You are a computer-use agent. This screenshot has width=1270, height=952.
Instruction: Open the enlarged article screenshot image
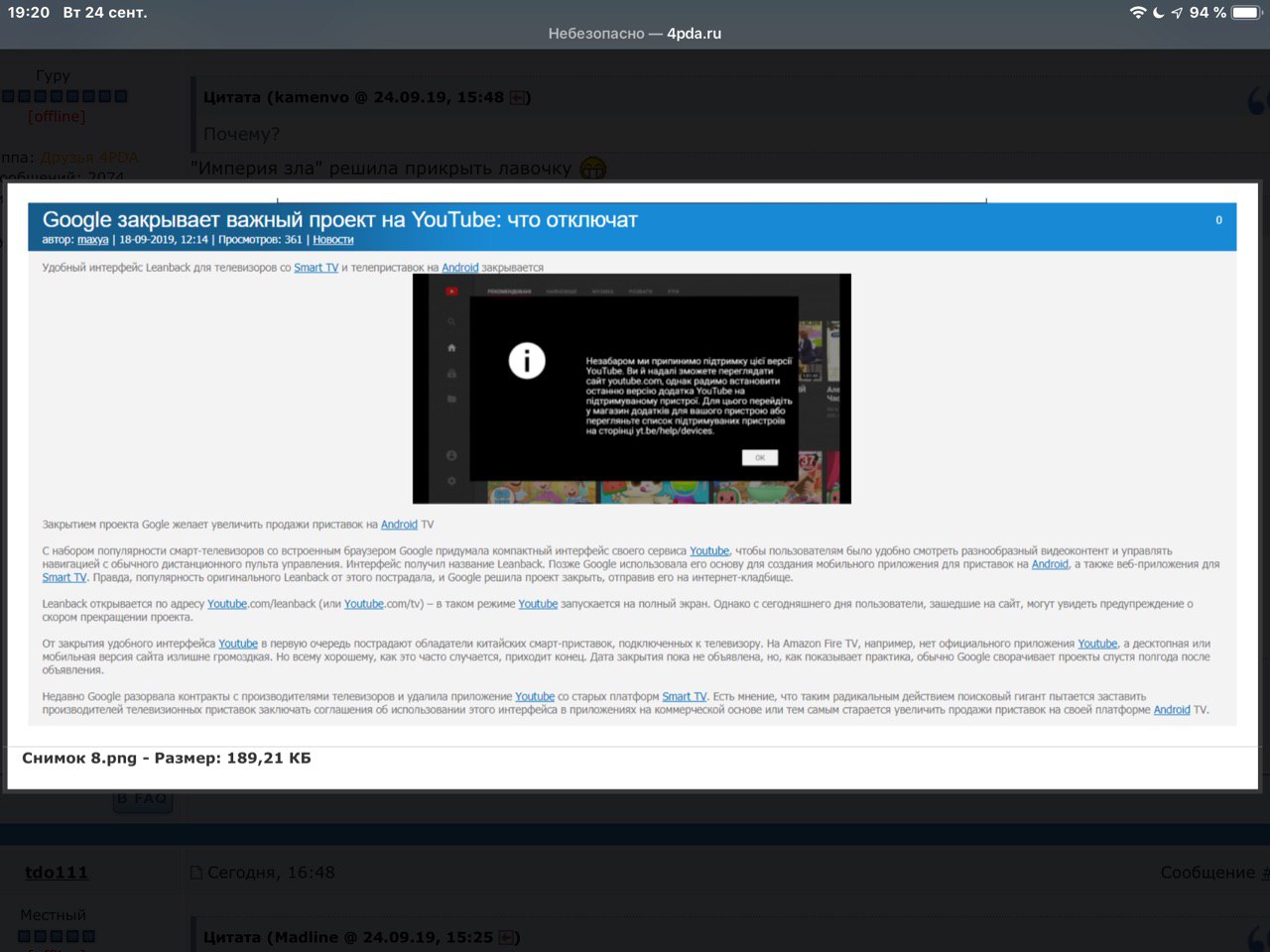[x=632, y=463]
